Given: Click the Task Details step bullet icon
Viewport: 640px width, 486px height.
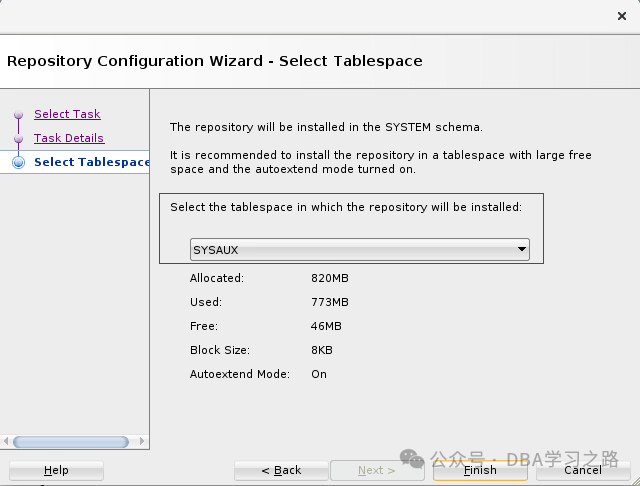Looking at the screenshot, I should 18,139.
